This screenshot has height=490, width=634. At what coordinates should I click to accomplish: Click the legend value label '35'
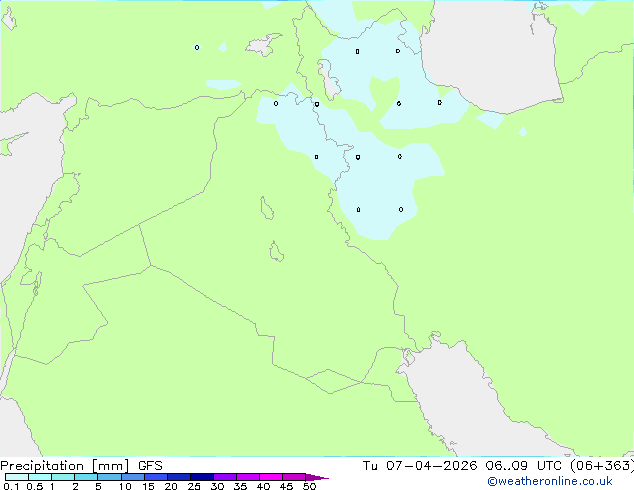(x=240, y=486)
